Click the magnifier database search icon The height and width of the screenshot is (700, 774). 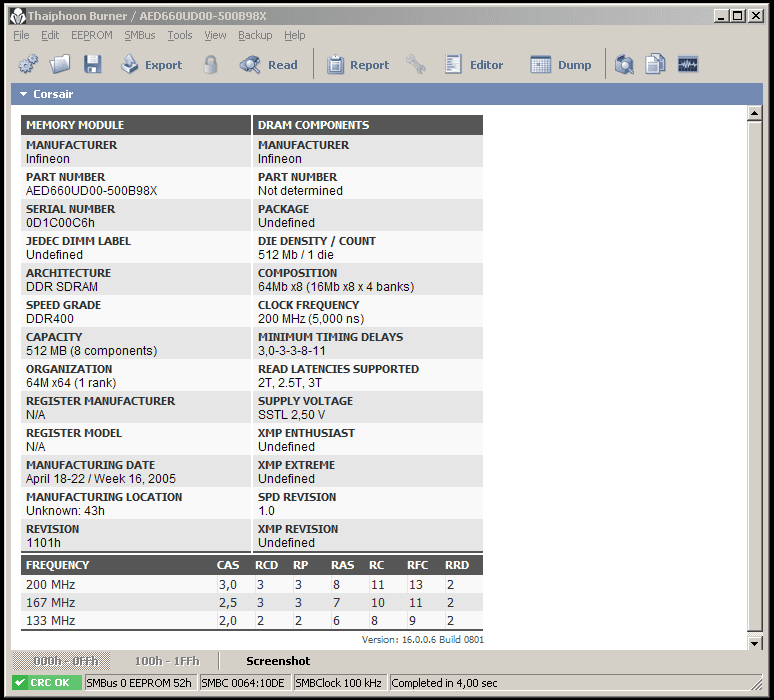(624, 65)
